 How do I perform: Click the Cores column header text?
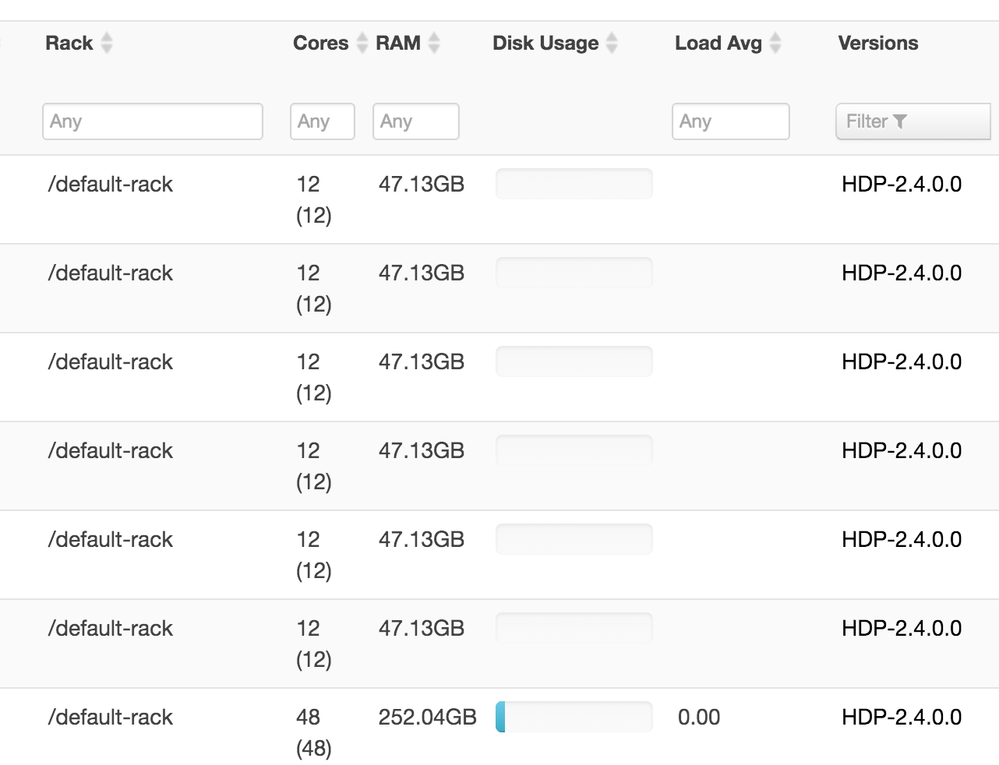(x=320, y=43)
